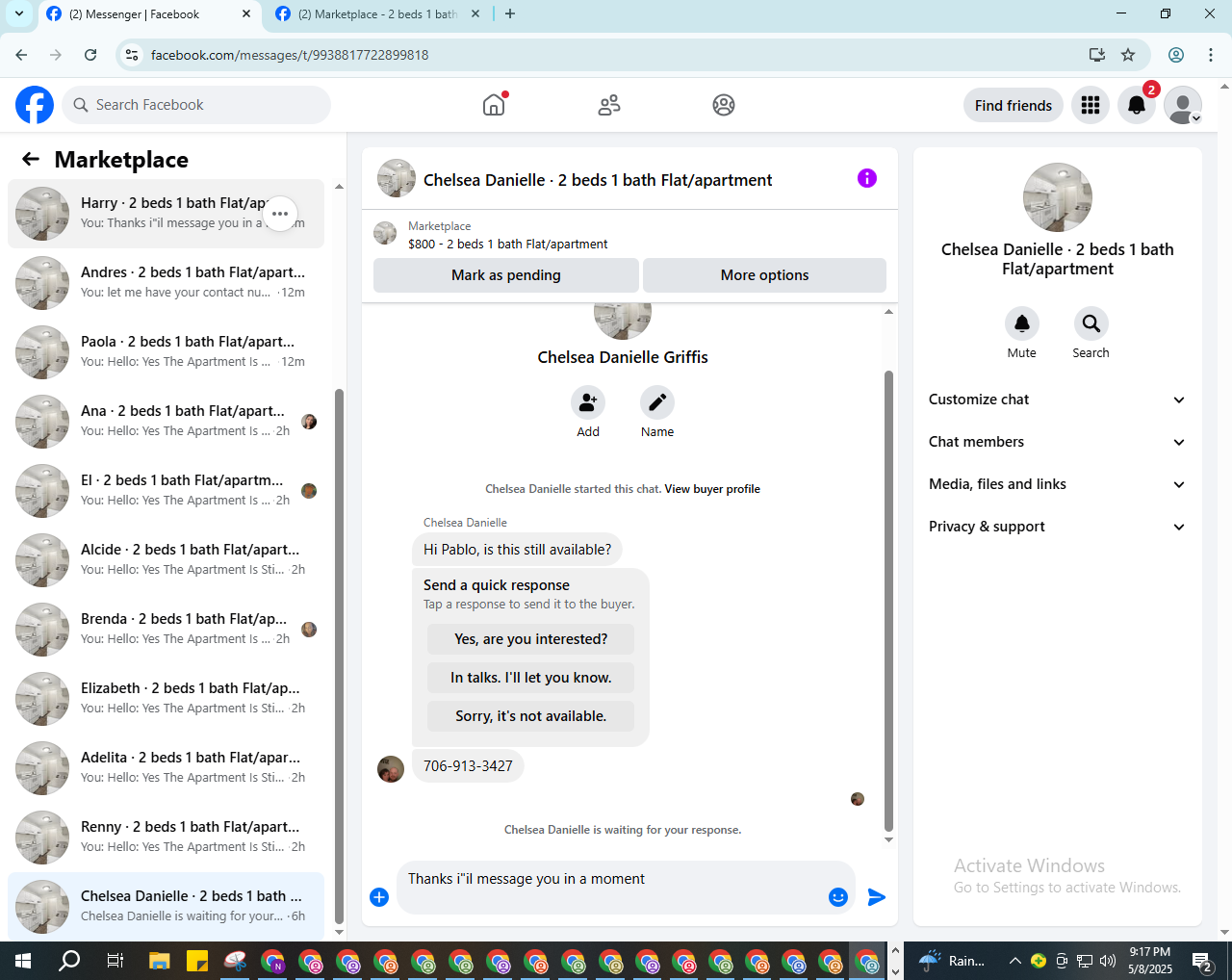This screenshot has width=1232, height=980.
Task: Open listing thumbnail in the right panel
Action: (1058, 197)
